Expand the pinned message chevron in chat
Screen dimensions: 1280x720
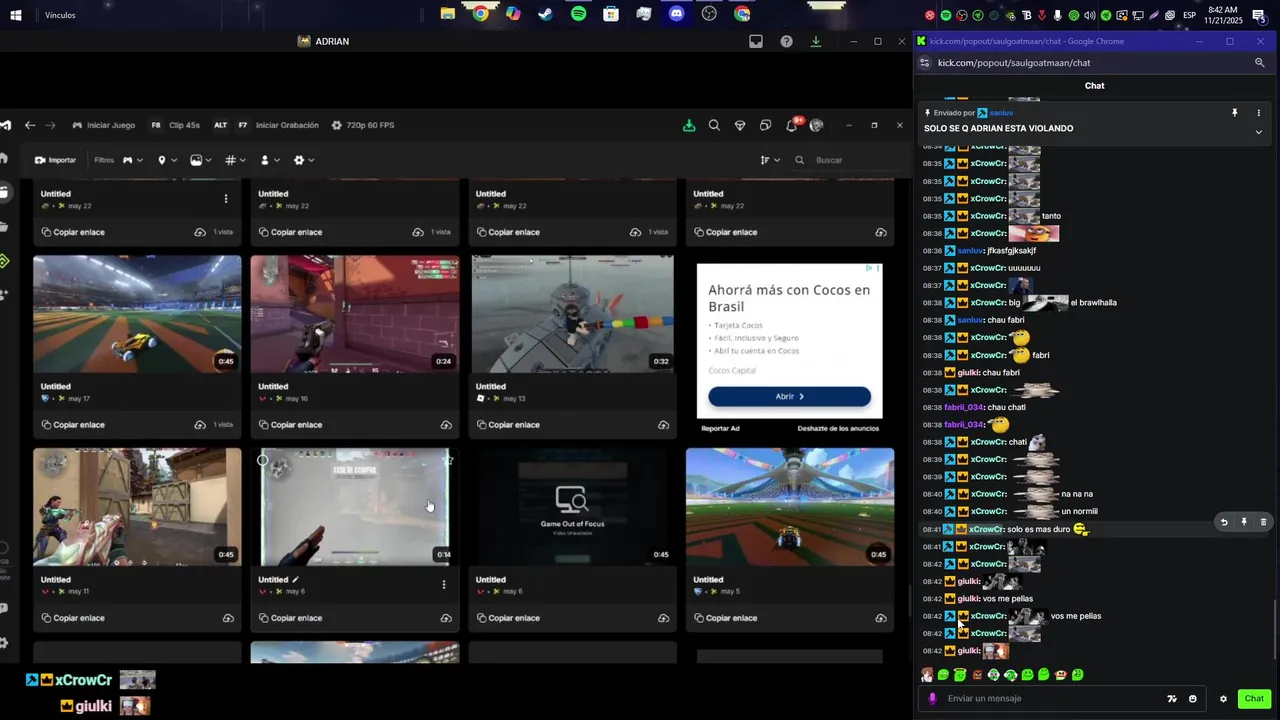tap(1258, 132)
